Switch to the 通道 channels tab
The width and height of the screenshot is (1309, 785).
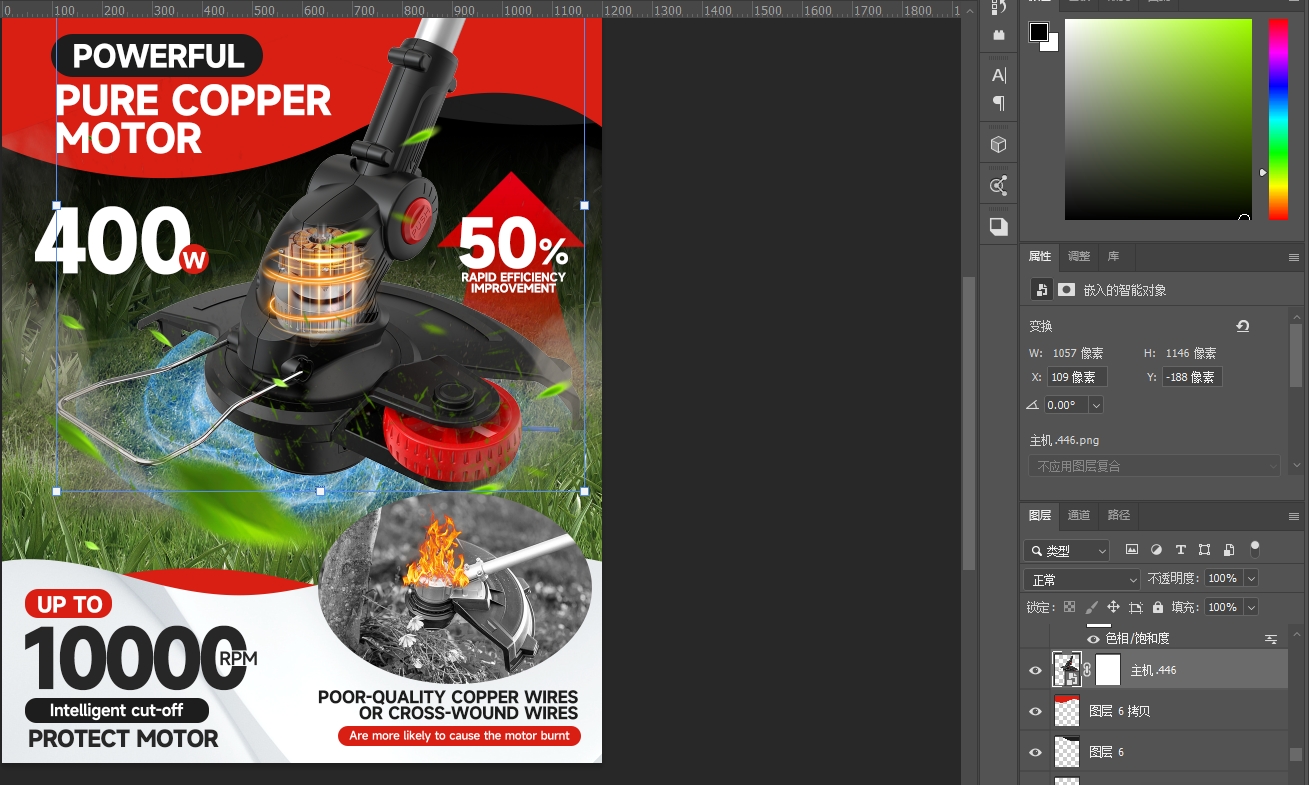click(x=1079, y=515)
